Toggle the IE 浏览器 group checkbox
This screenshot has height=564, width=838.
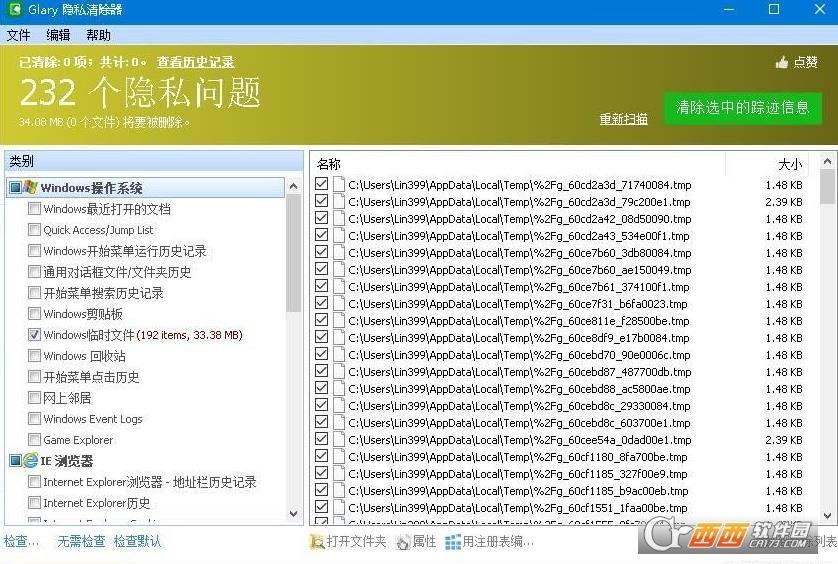point(15,460)
